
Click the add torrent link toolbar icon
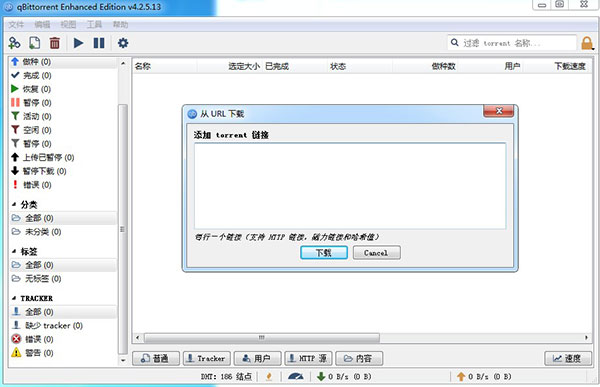coord(14,43)
